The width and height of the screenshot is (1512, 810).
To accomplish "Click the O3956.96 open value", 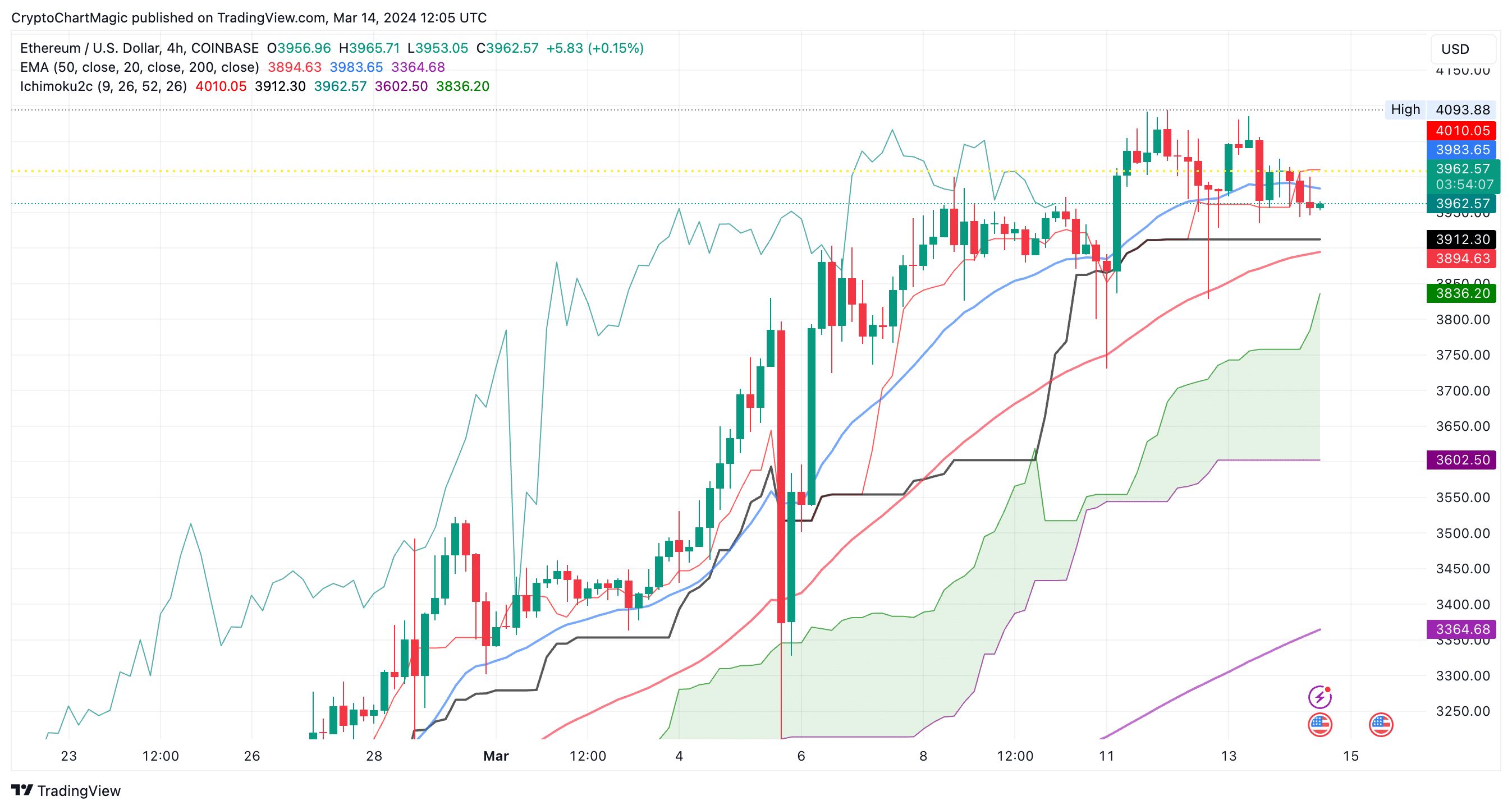I will pos(299,48).
